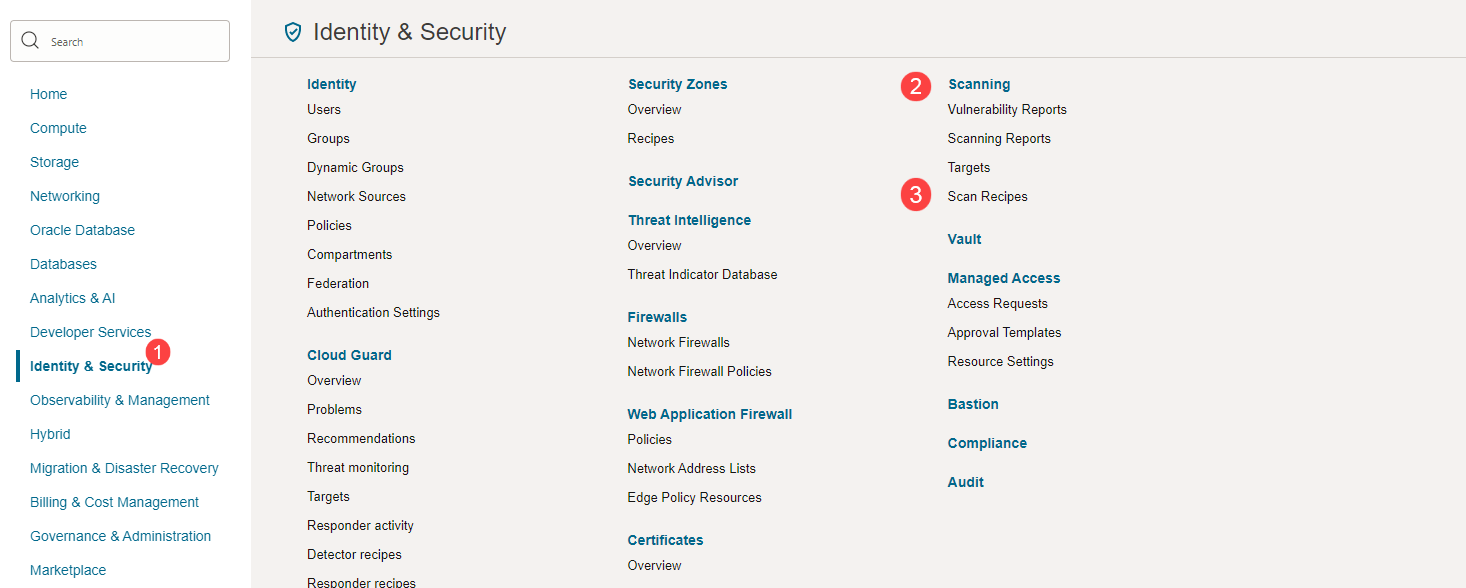1466x588 pixels.
Task: Open Detector recipes link
Action: coord(354,554)
